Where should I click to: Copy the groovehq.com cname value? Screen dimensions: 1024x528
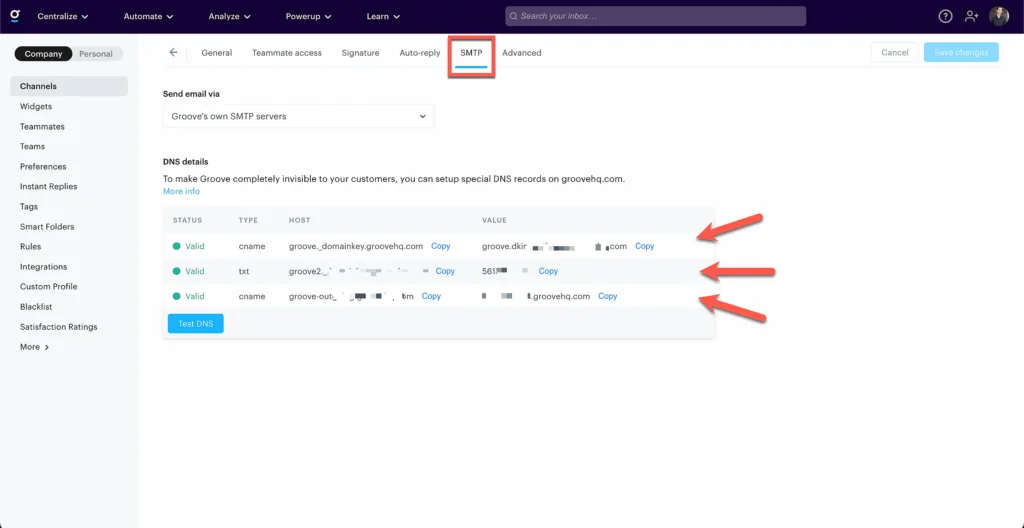tap(607, 296)
